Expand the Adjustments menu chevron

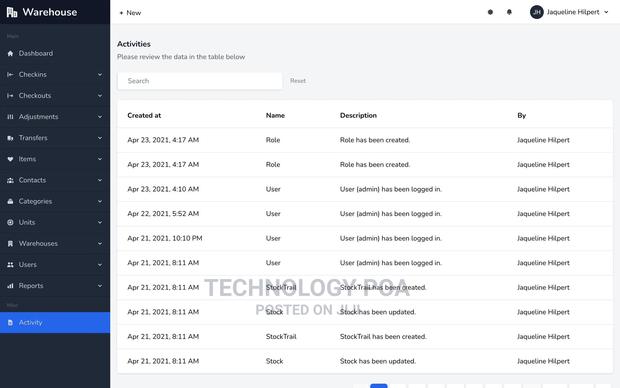pos(100,117)
